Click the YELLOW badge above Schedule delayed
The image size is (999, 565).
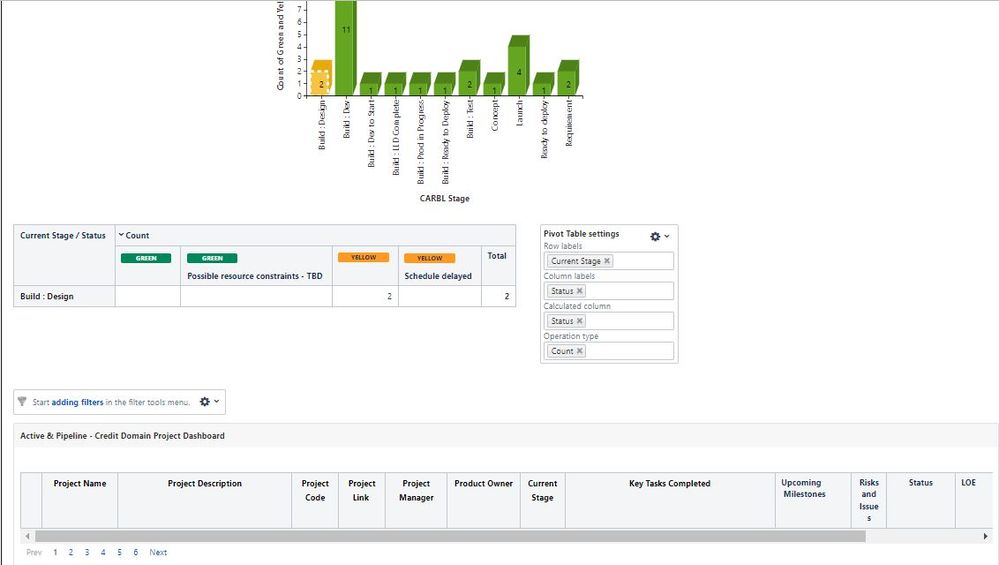tap(429, 258)
